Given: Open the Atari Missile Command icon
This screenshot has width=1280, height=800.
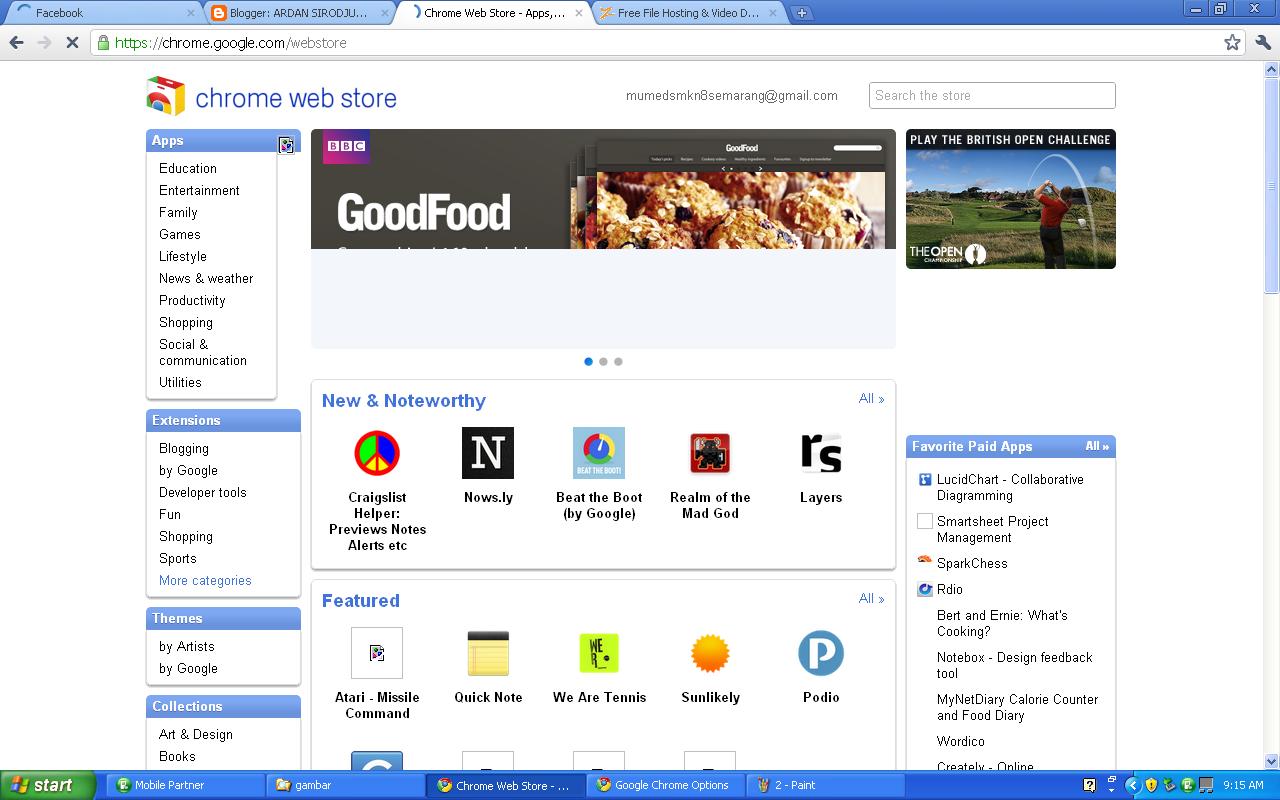Looking at the screenshot, I should click(x=377, y=653).
